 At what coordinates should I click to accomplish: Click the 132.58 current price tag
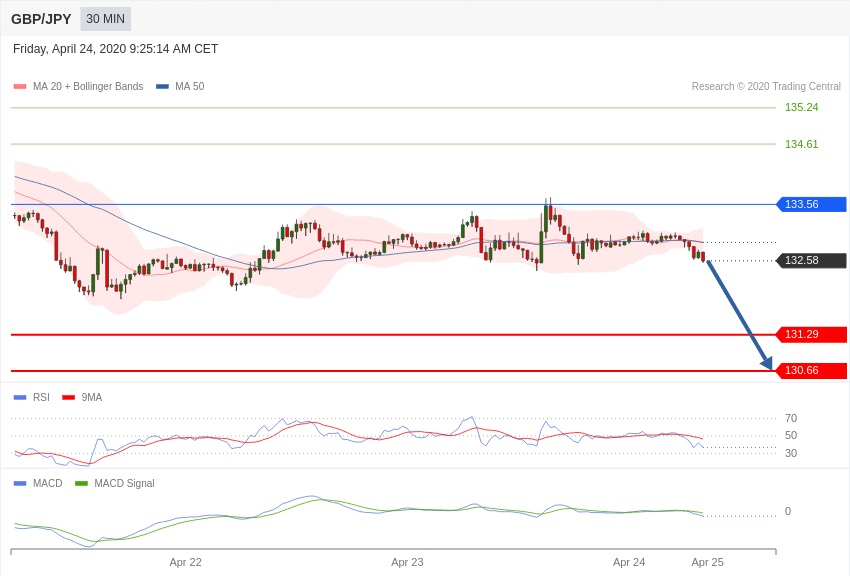811,260
